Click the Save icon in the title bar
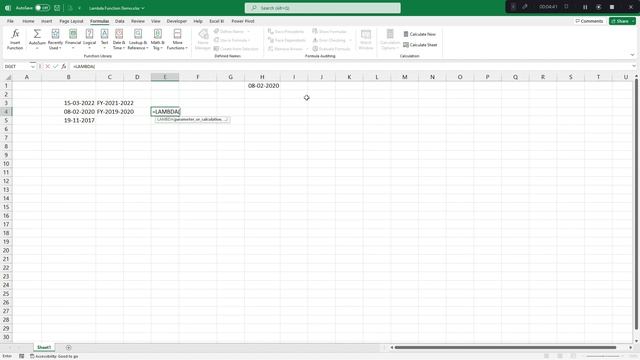This screenshot has height=360, width=640. [57, 8]
